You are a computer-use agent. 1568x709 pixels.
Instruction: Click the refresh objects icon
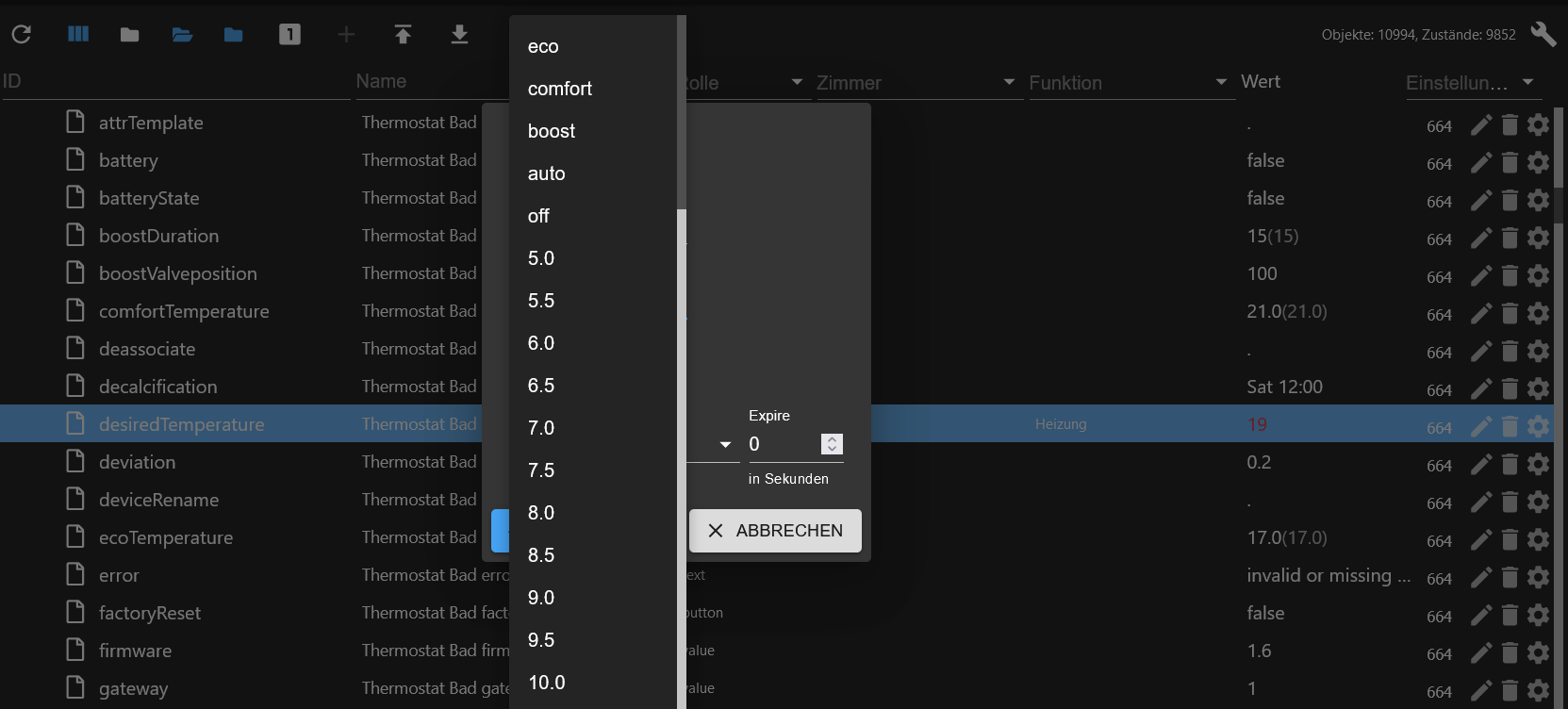point(22,35)
